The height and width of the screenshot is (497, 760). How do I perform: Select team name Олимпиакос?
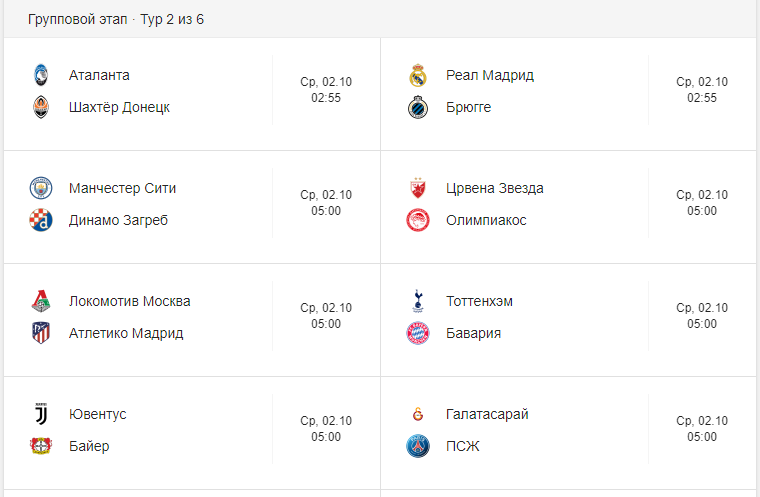pyautogui.click(x=486, y=220)
